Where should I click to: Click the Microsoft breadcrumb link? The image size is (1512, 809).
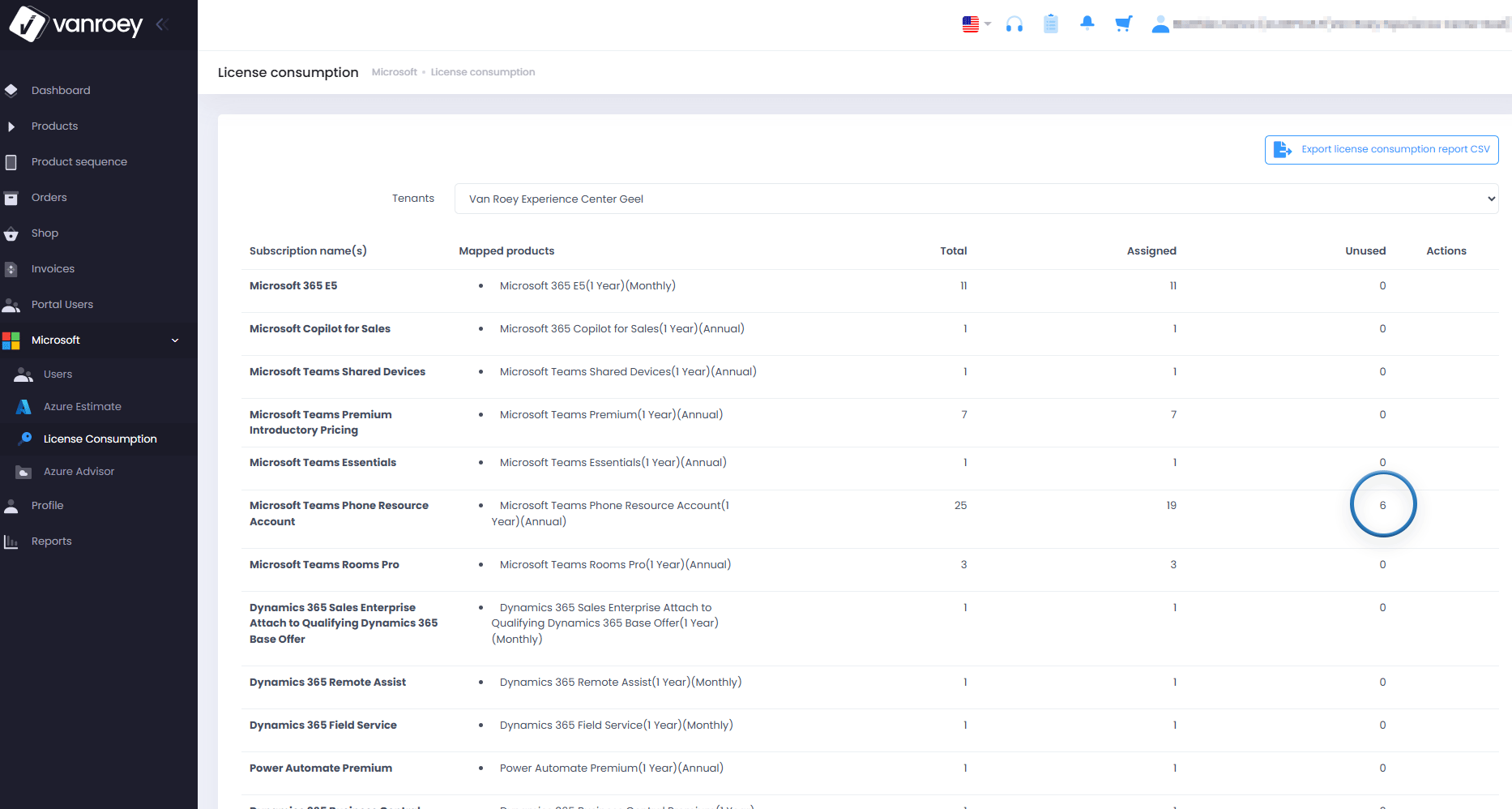[394, 72]
